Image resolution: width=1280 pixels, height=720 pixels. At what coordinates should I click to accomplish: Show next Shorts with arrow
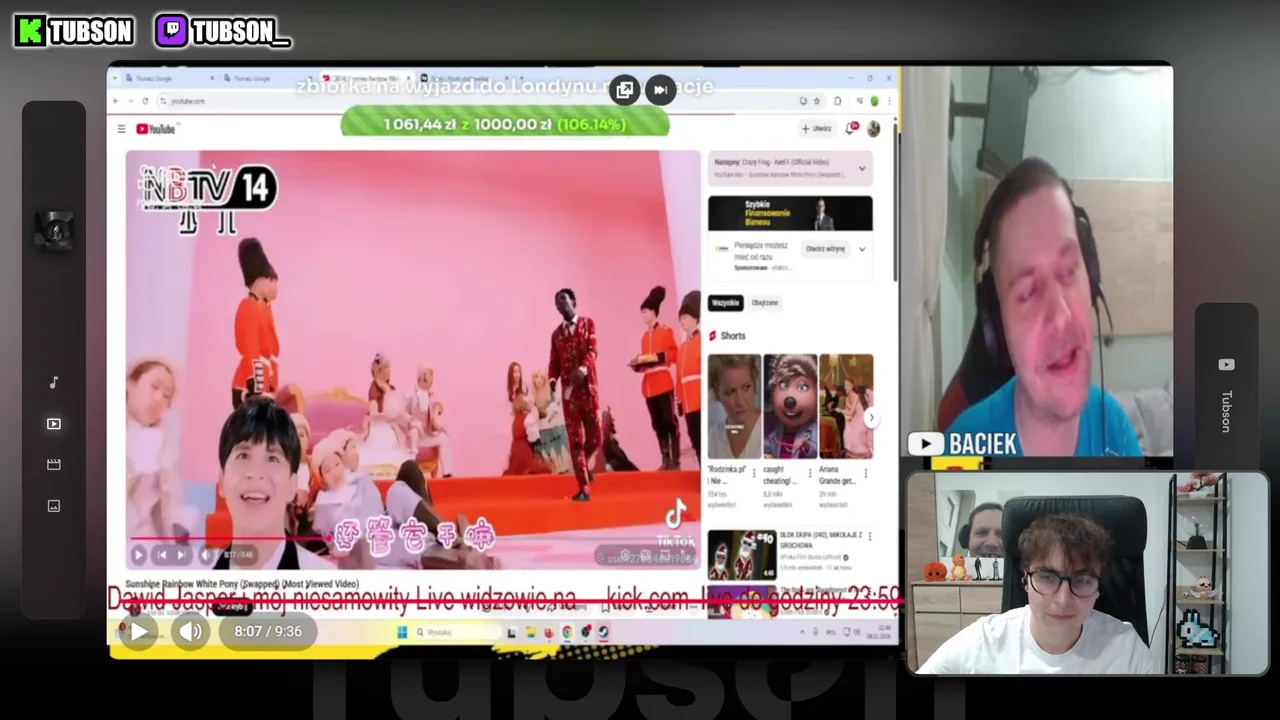tap(871, 419)
